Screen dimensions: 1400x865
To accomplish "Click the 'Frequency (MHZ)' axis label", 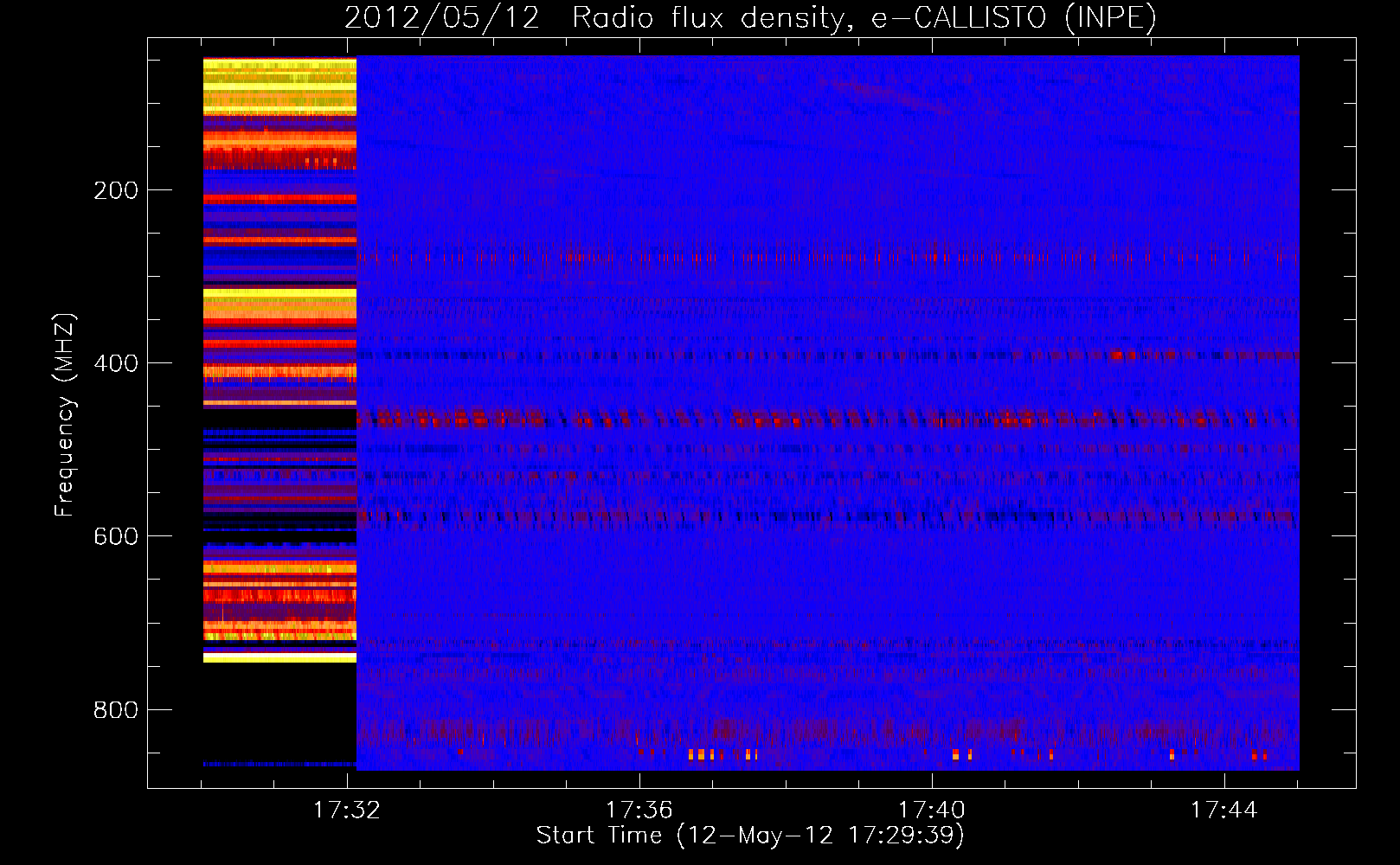I will pyautogui.click(x=65, y=415).
